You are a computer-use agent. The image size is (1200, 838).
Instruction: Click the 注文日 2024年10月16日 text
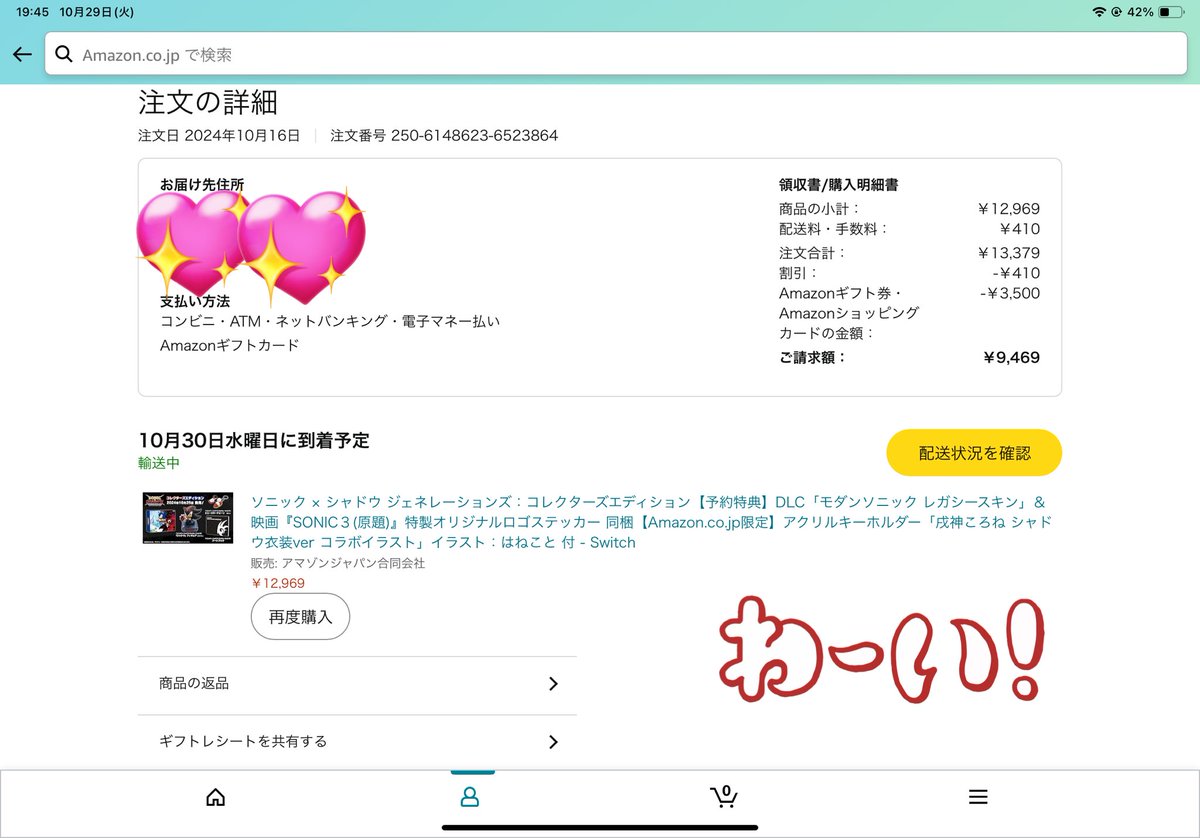[x=219, y=135]
